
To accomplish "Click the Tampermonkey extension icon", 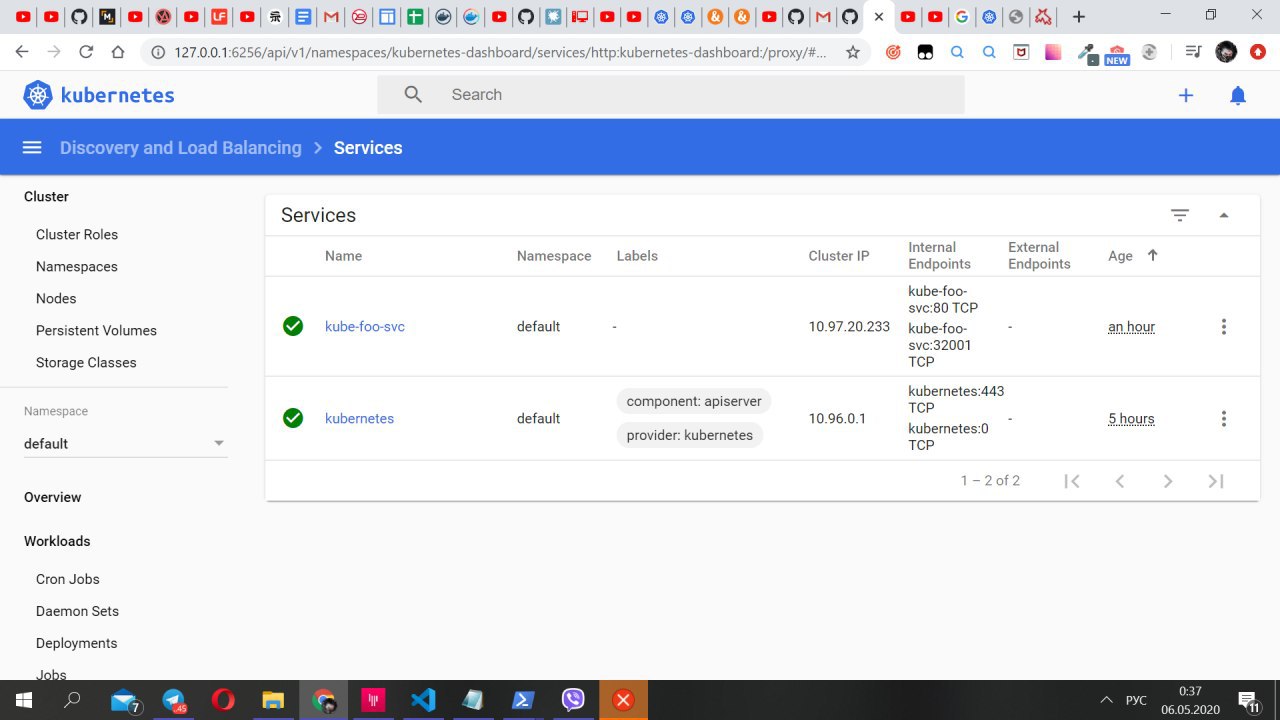I will tap(925, 52).
